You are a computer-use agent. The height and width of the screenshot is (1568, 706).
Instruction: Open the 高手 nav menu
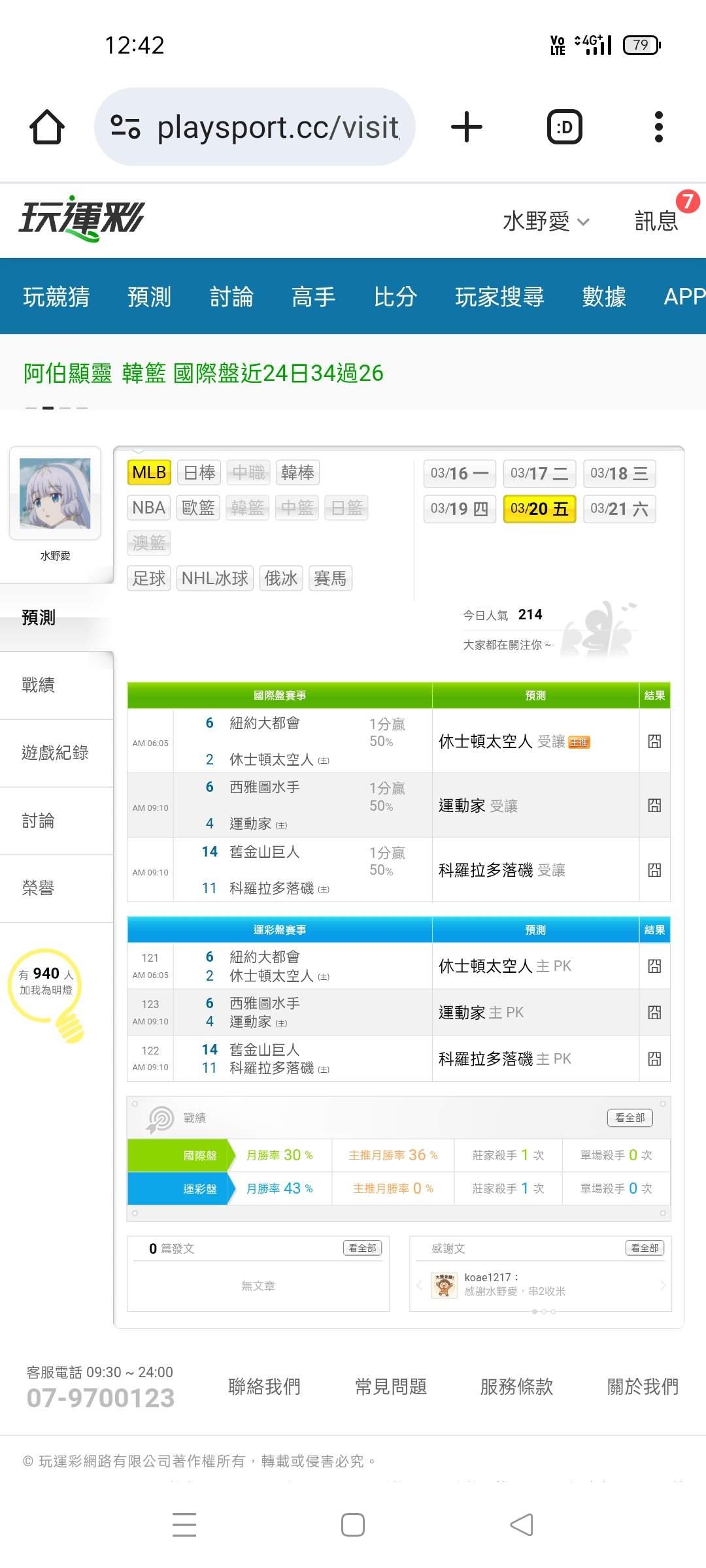(x=313, y=297)
